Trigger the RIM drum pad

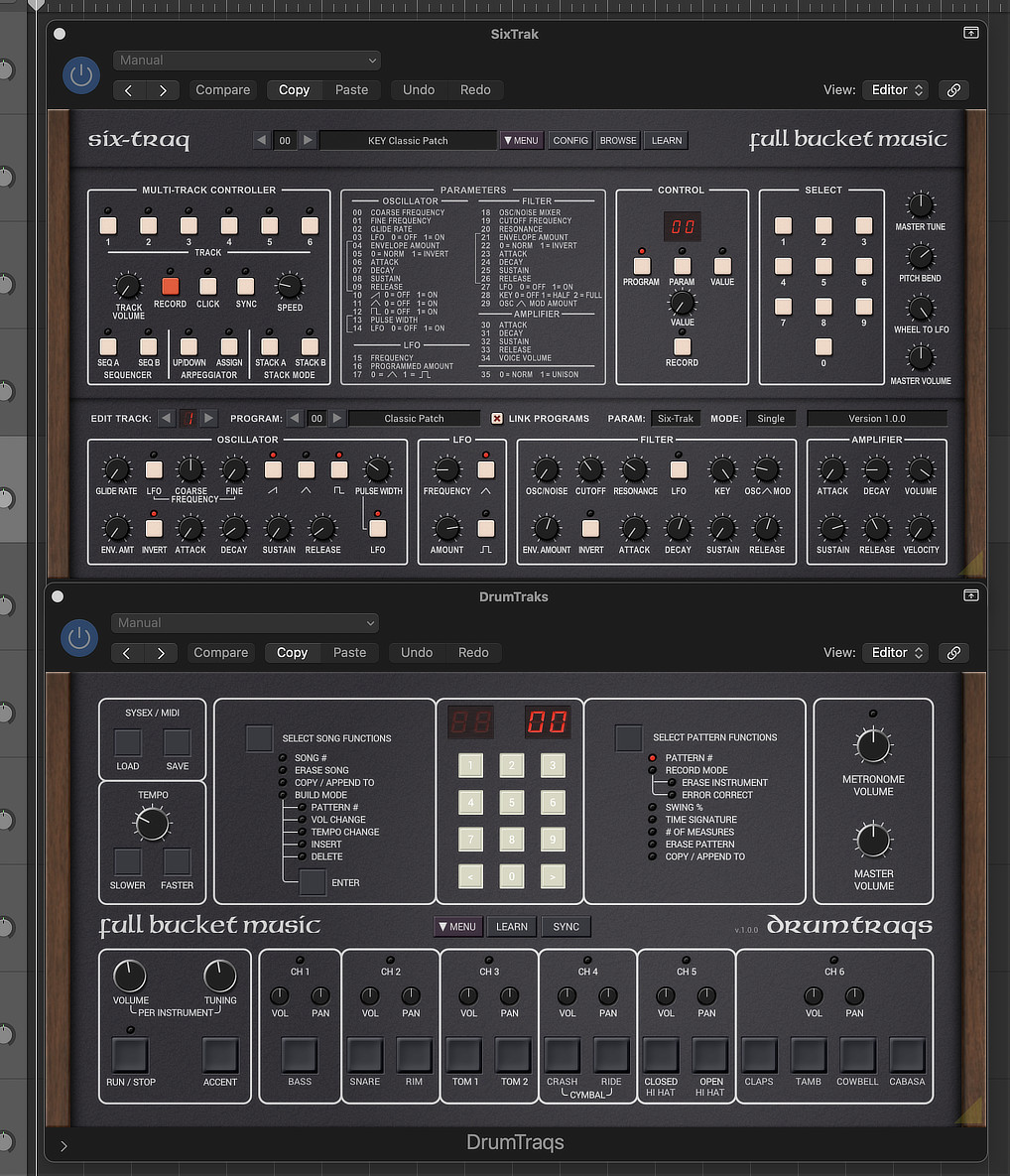pyautogui.click(x=414, y=1055)
